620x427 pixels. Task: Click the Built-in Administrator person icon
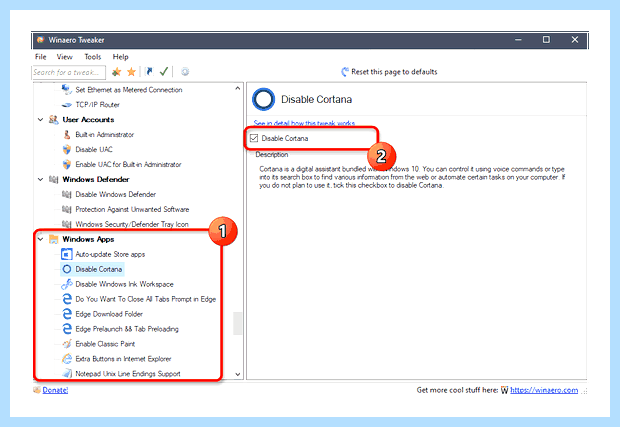pyautogui.click(x=66, y=134)
